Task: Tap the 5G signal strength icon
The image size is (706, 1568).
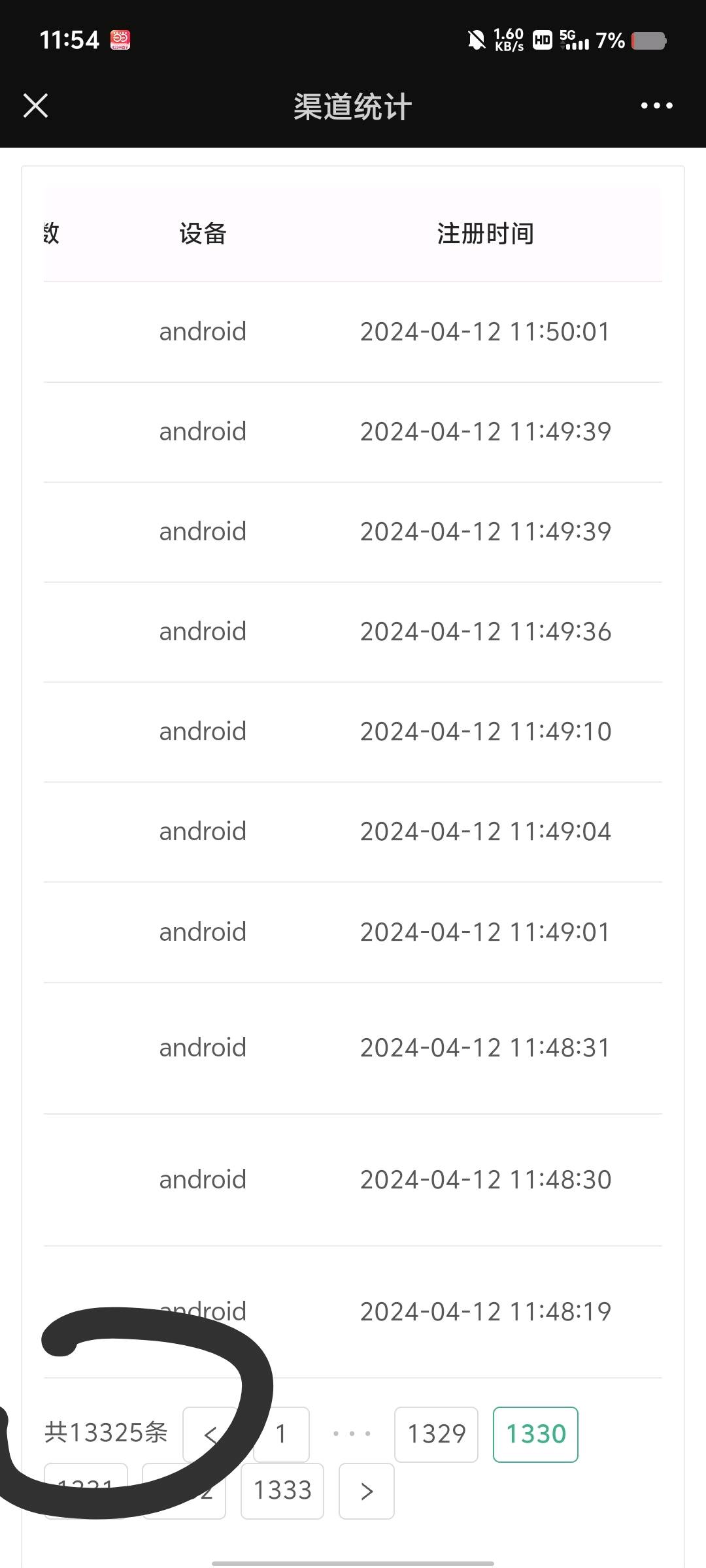Action: click(x=574, y=40)
